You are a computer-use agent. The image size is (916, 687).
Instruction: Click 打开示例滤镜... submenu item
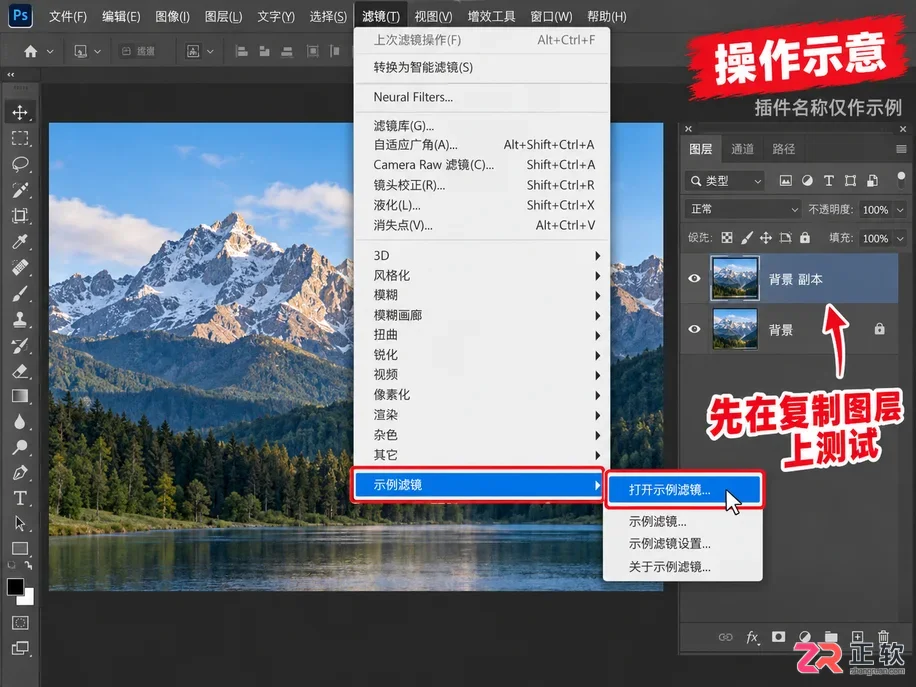click(684, 490)
